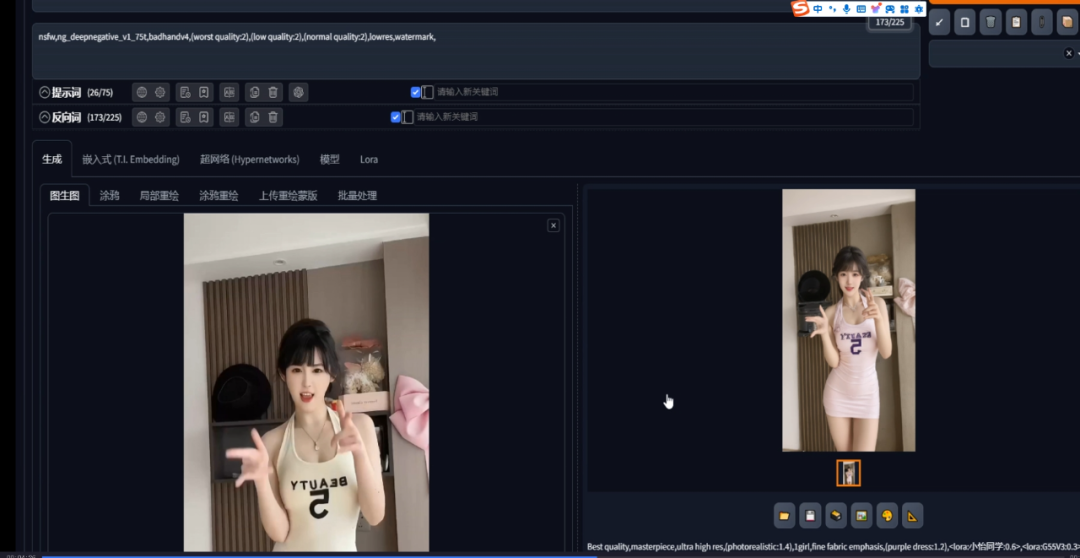Open output folder via the folder icon
This screenshot has height=558, width=1080.
pyautogui.click(x=784, y=515)
